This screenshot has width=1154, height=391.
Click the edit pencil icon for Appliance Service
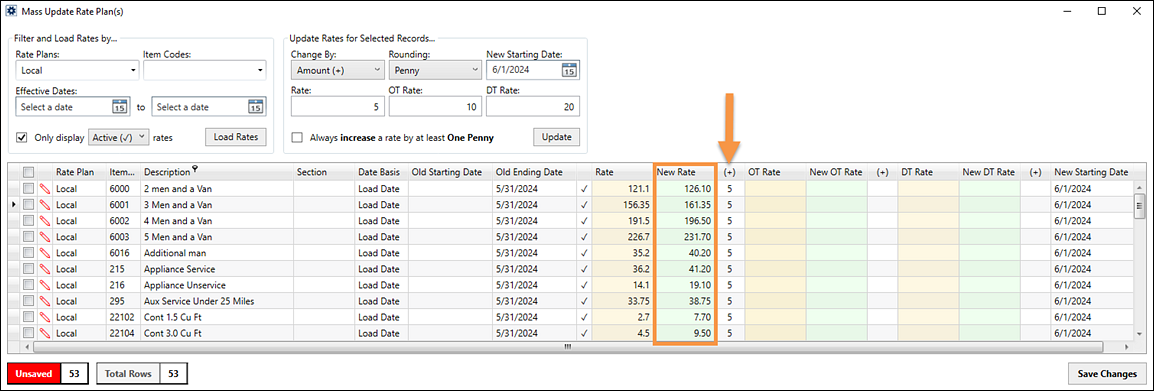[x=45, y=269]
